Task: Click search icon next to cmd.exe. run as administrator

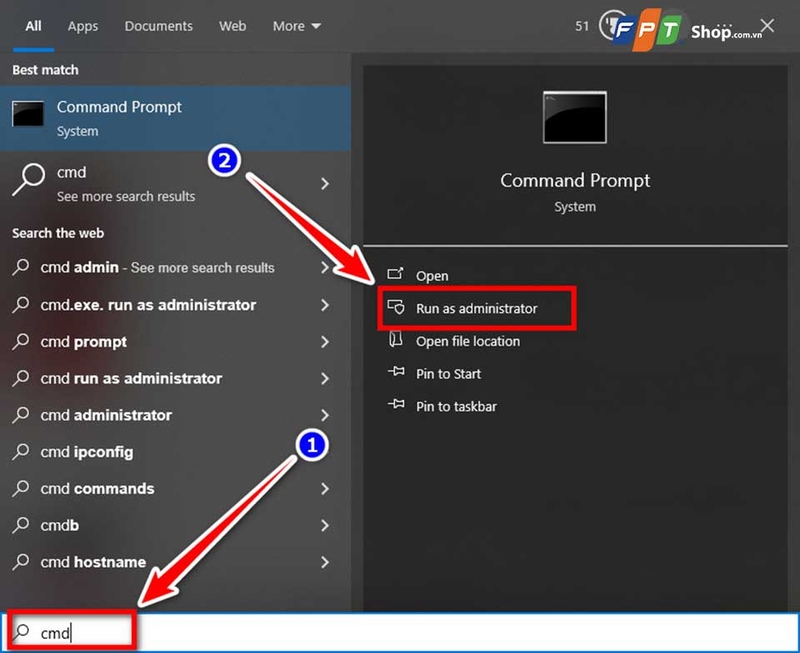Action: point(20,305)
